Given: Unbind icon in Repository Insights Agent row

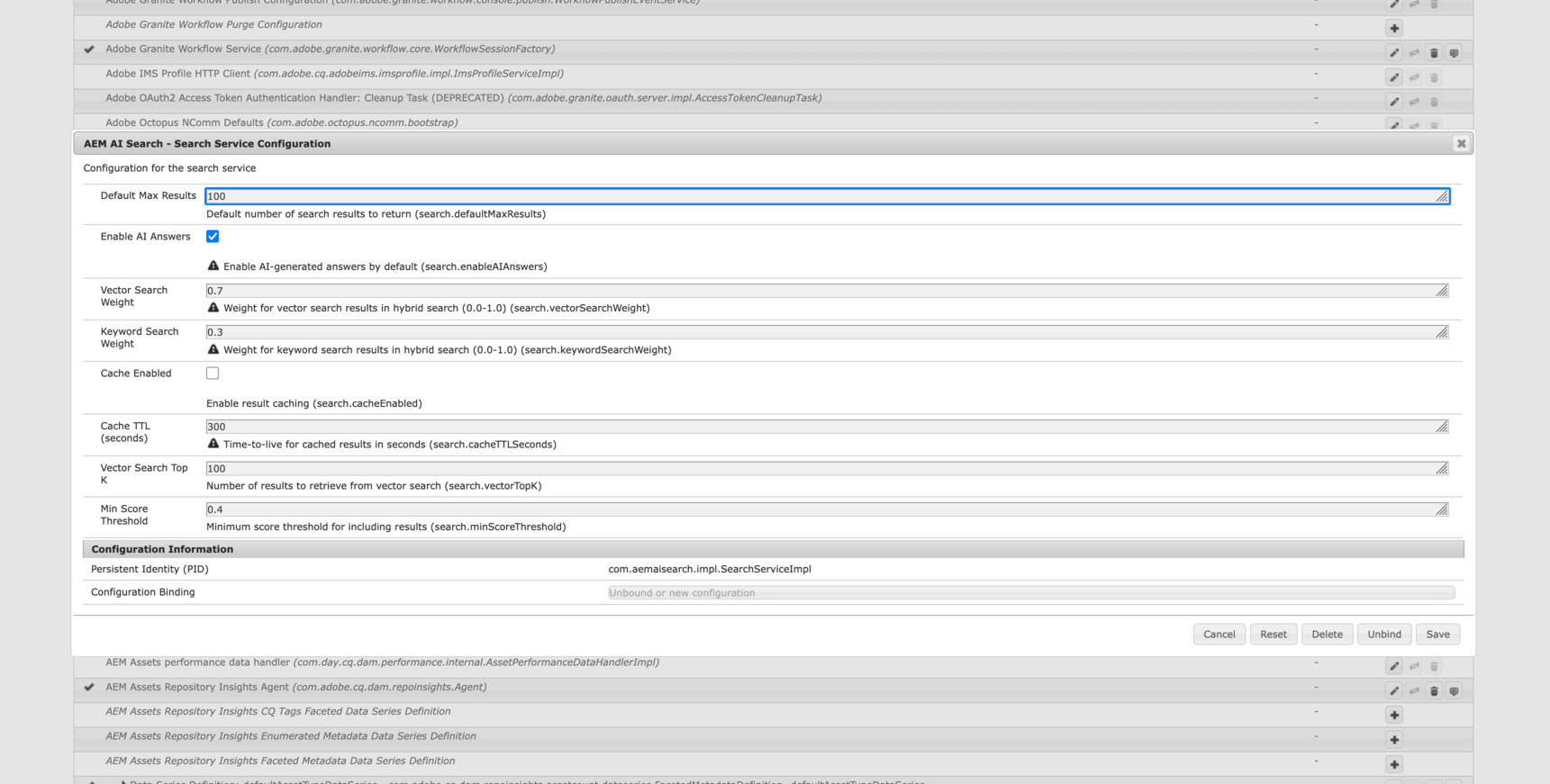Looking at the screenshot, I should [1414, 690].
